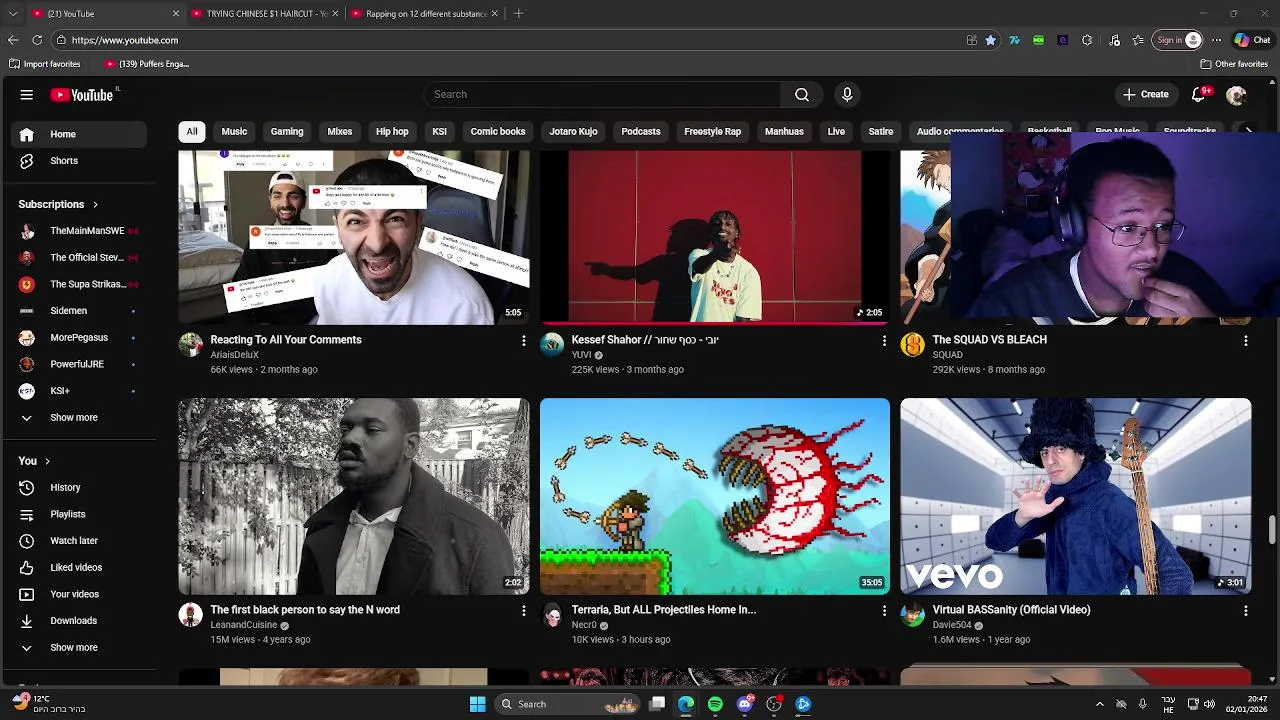Select the Gaming filter chip

coord(287,131)
